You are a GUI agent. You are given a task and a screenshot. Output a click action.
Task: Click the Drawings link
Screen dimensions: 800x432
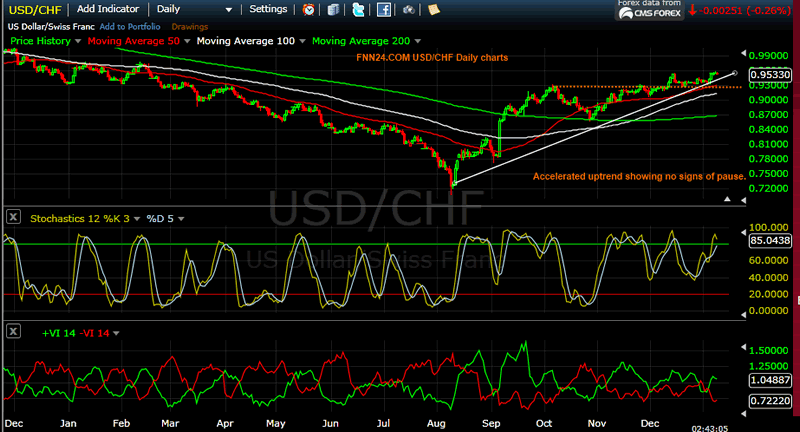189,26
